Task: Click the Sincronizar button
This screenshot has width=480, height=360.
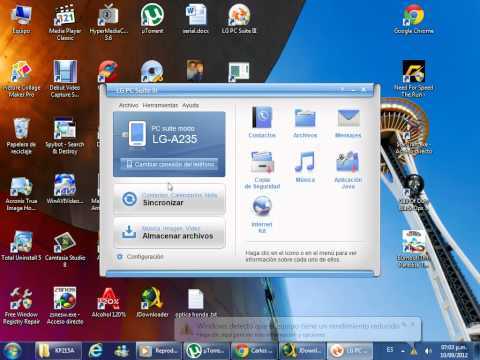Action: tap(169, 199)
